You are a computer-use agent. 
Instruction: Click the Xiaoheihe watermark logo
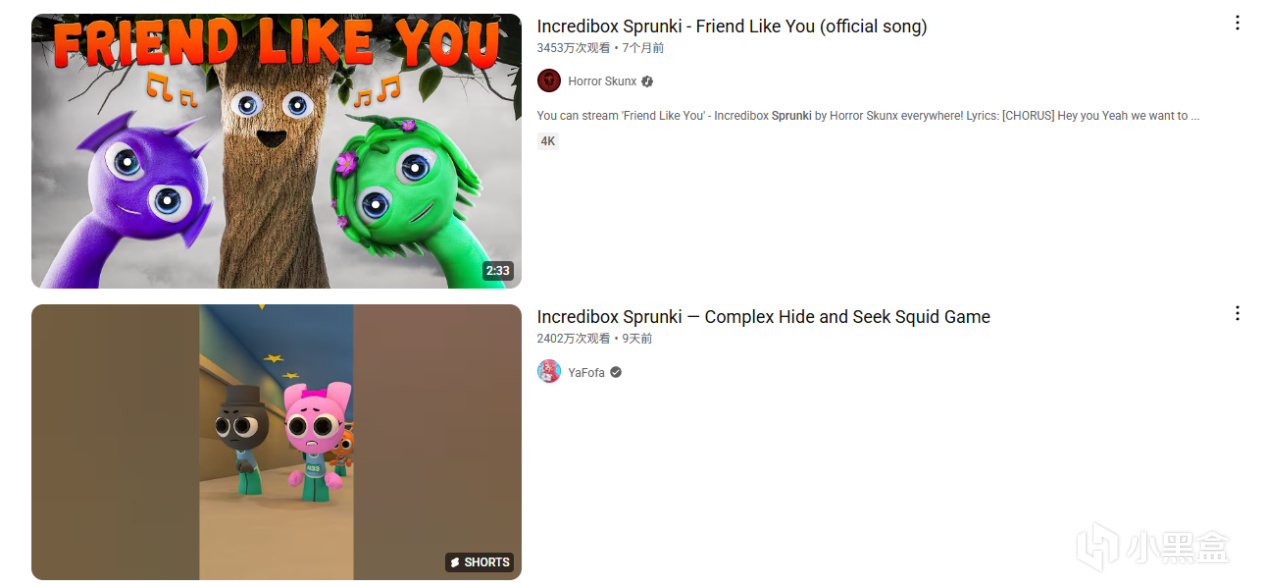click(1098, 547)
